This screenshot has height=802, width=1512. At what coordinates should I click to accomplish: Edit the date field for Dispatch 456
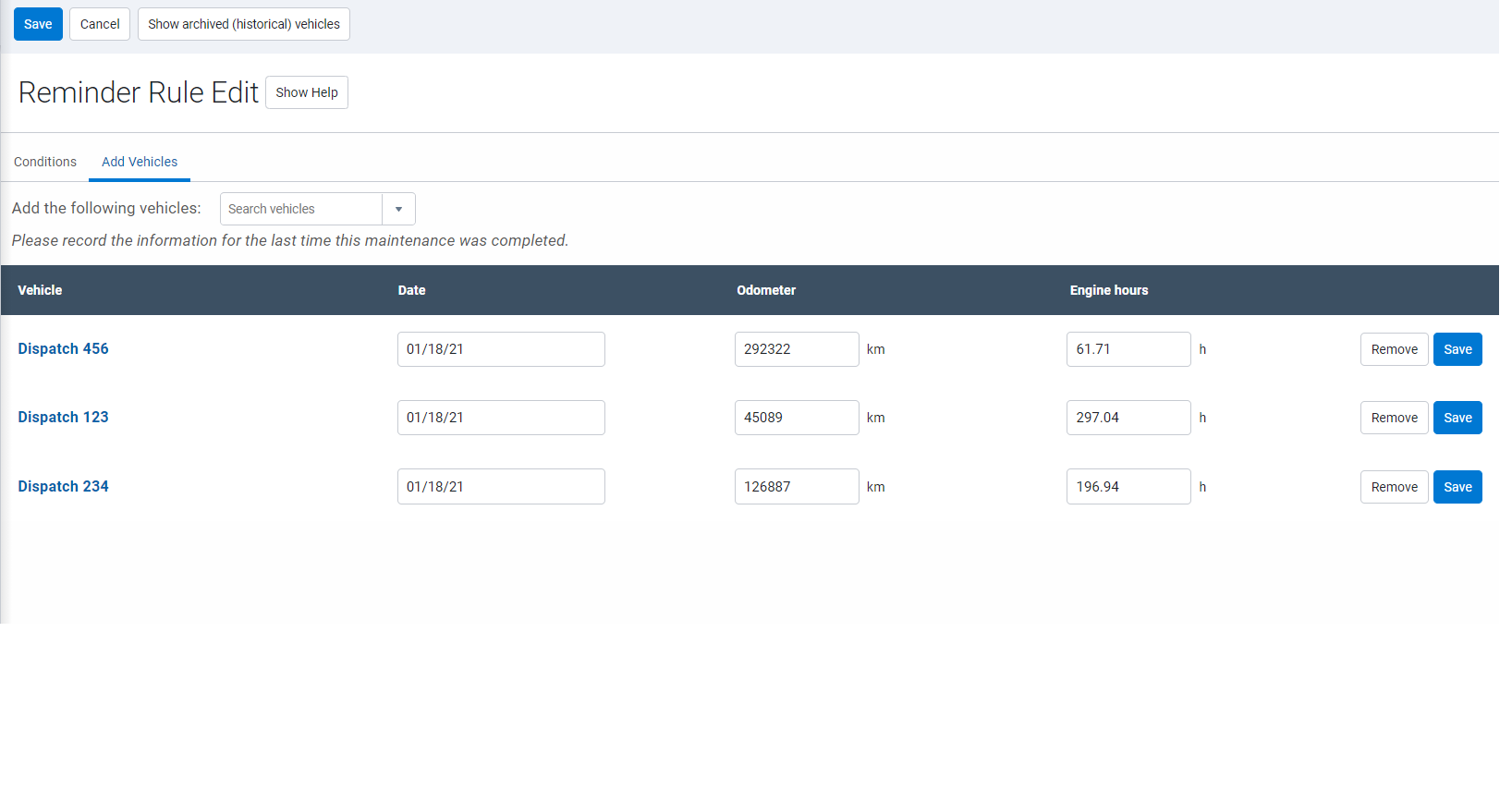point(501,349)
